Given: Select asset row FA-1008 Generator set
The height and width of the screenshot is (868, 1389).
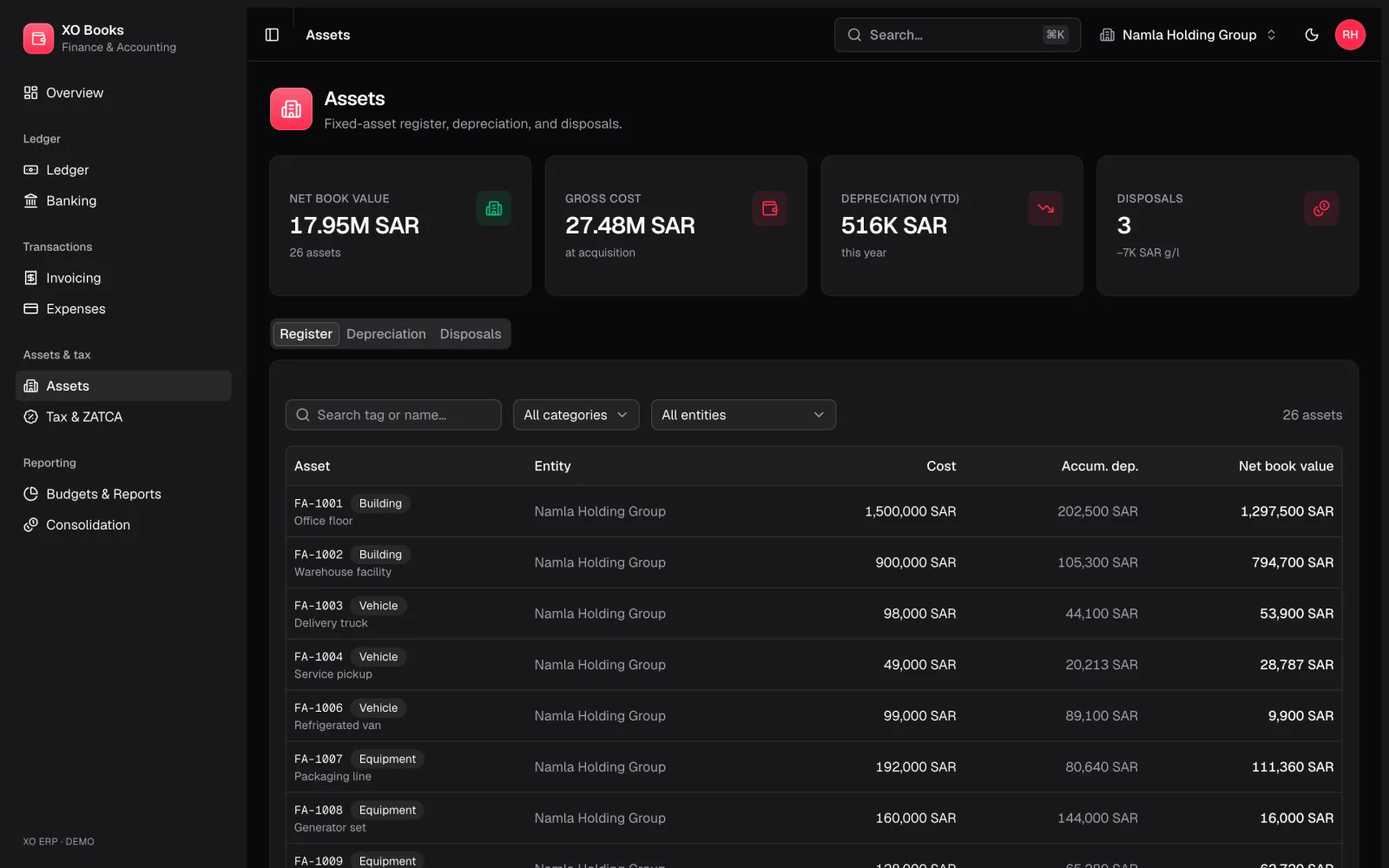Looking at the screenshot, I should (x=813, y=819).
